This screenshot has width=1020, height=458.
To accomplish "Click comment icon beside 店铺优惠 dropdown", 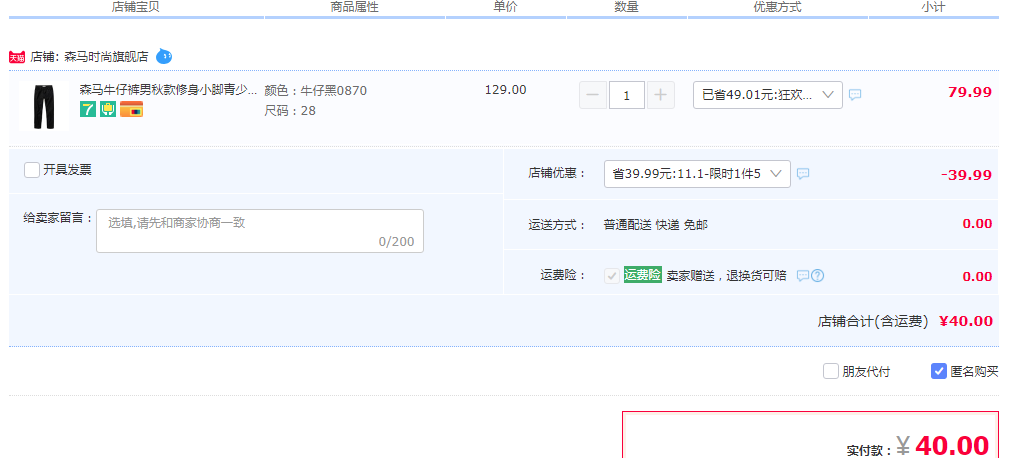I will (x=803, y=174).
